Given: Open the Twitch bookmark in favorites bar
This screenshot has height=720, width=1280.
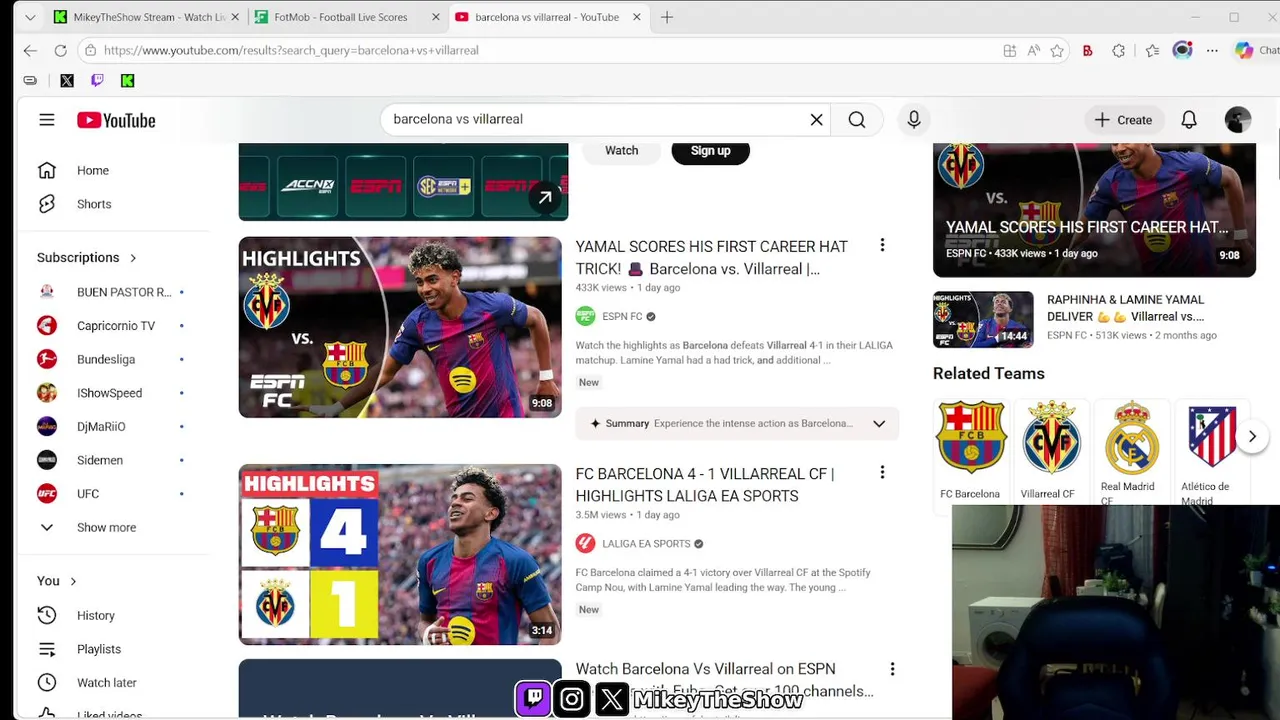Looking at the screenshot, I should click(97, 81).
